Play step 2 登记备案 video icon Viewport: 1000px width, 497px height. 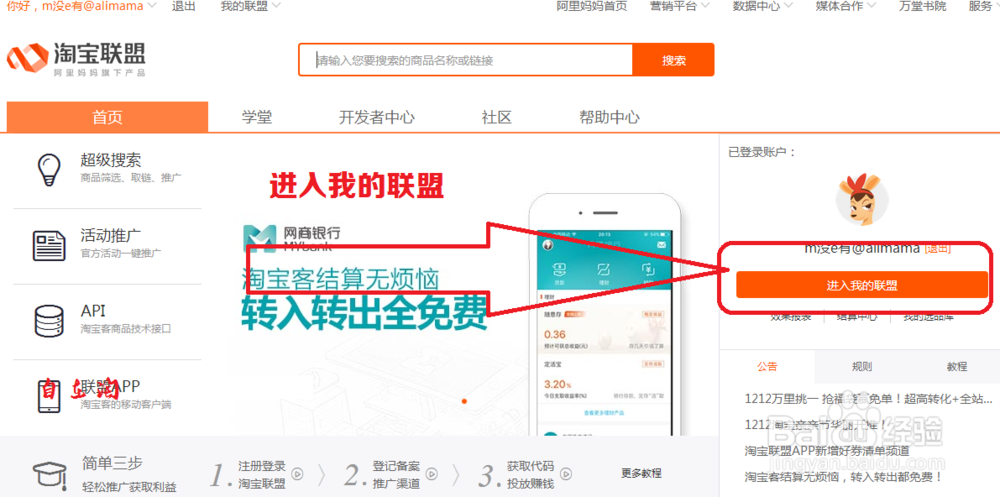tap(432, 474)
